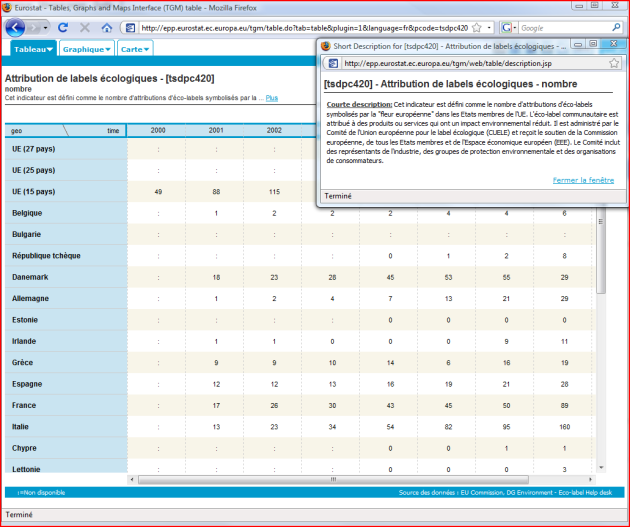
Task: Open the navigation history dropdown arrow
Action: [x=45, y=28]
